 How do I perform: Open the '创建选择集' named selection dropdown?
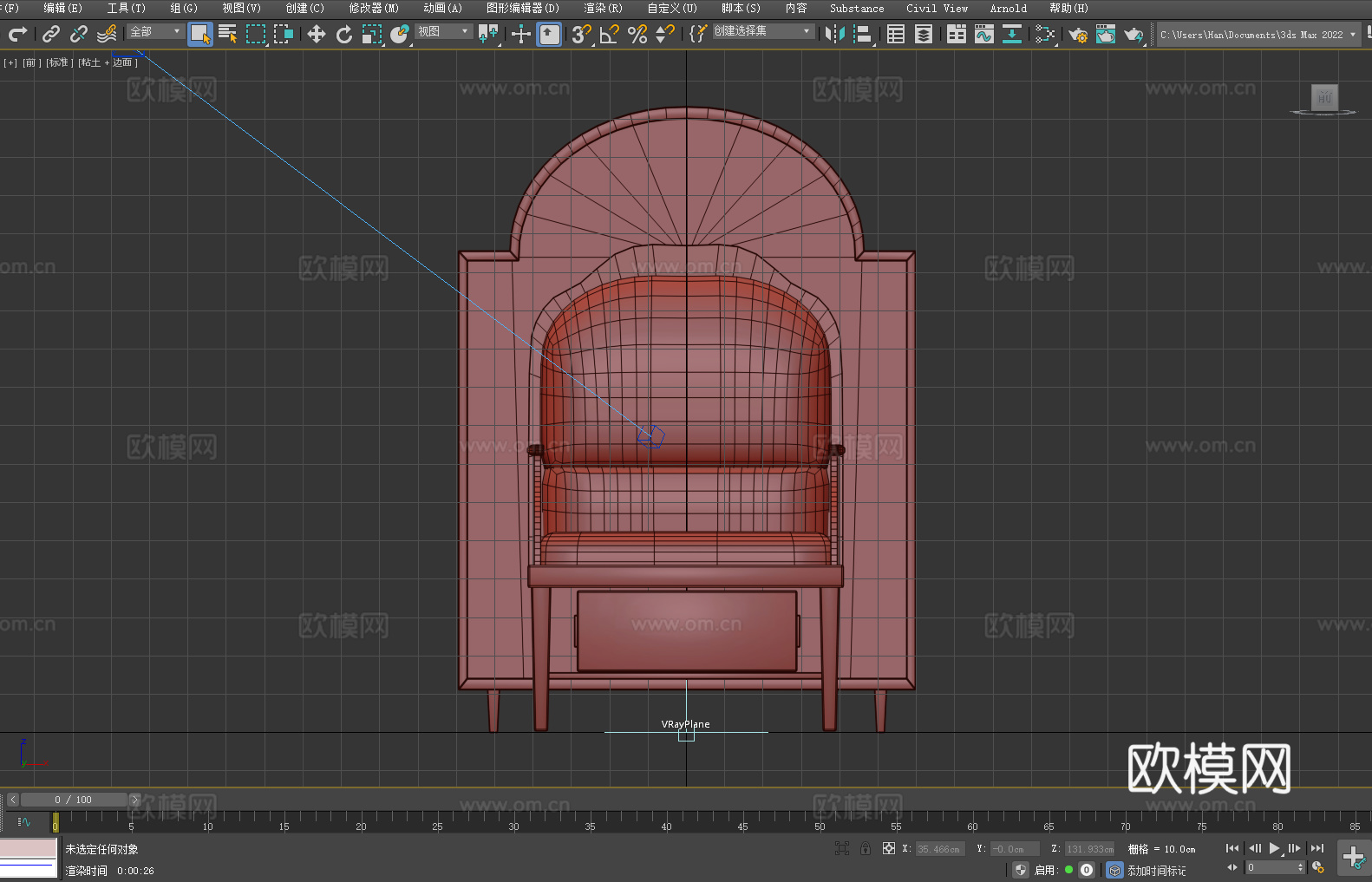763,31
